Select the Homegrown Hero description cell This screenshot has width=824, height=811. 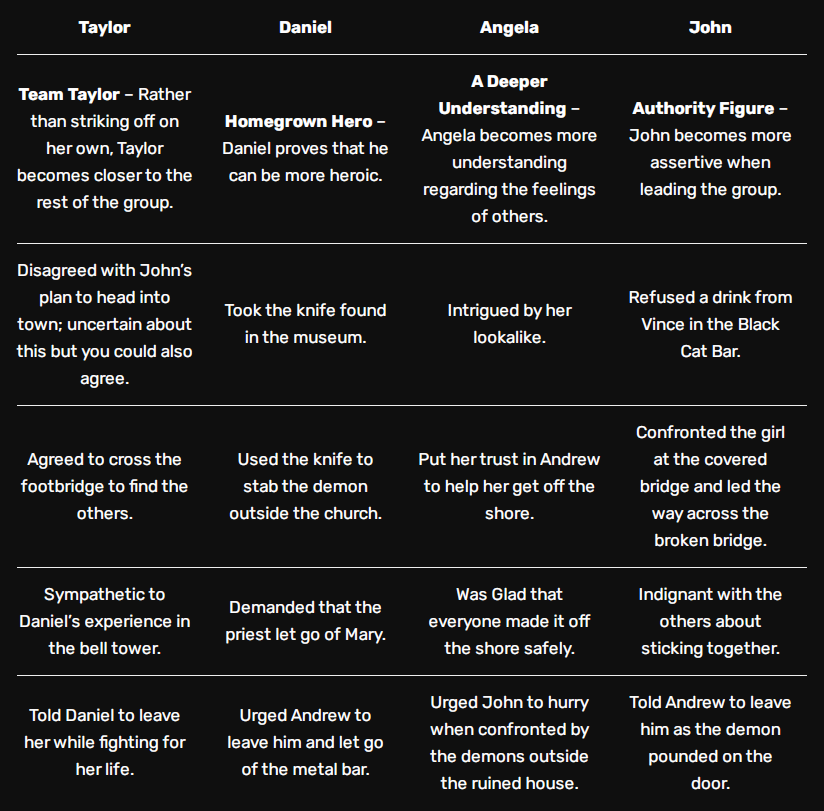305,148
